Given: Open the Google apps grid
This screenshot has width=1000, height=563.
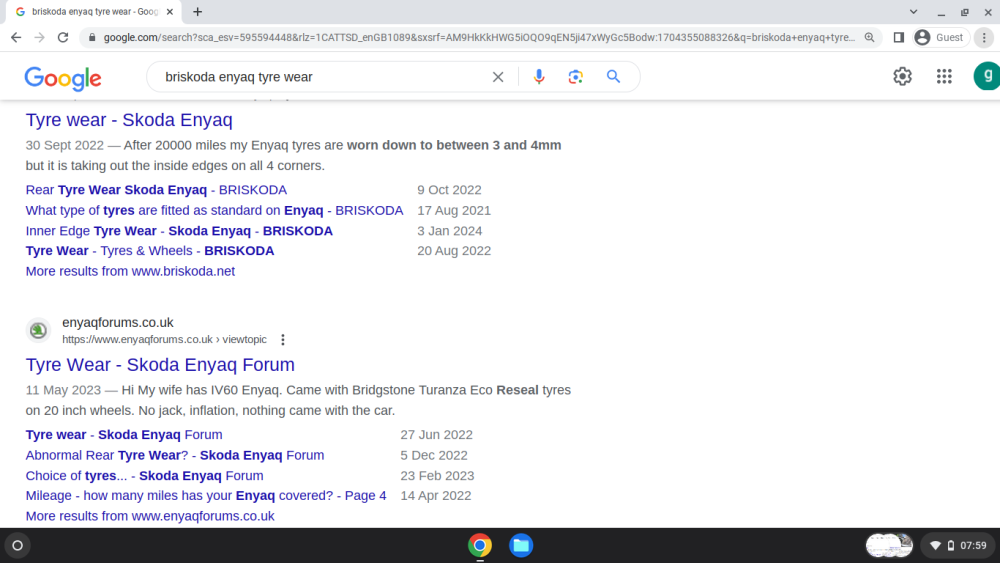Looking at the screenshot, I should tap(944, 77).
